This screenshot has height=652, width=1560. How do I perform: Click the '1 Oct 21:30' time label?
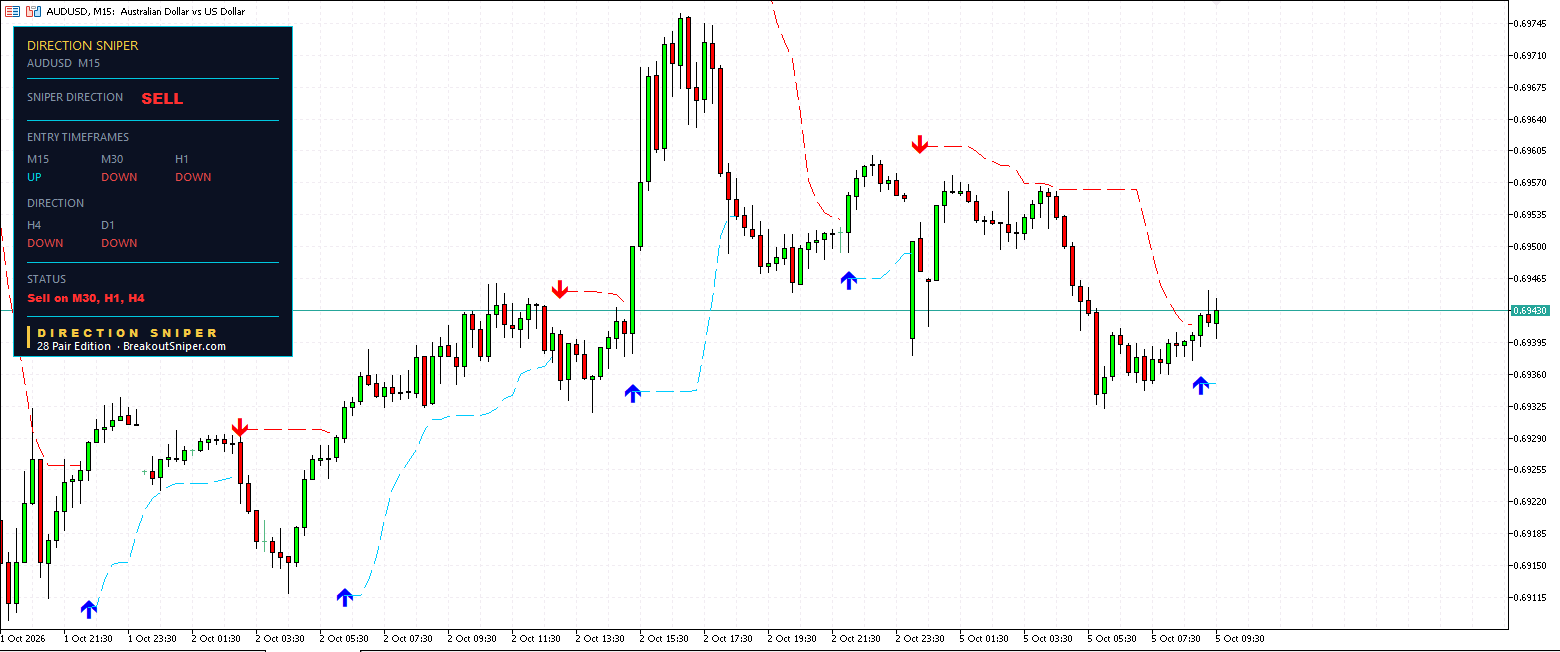point(88,638)
